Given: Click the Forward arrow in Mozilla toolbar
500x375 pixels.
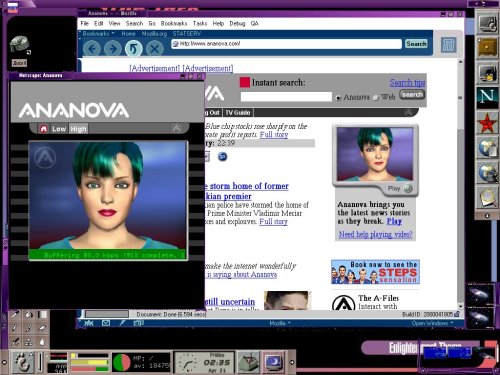Looking at the screenshot, I should point(113,49).
